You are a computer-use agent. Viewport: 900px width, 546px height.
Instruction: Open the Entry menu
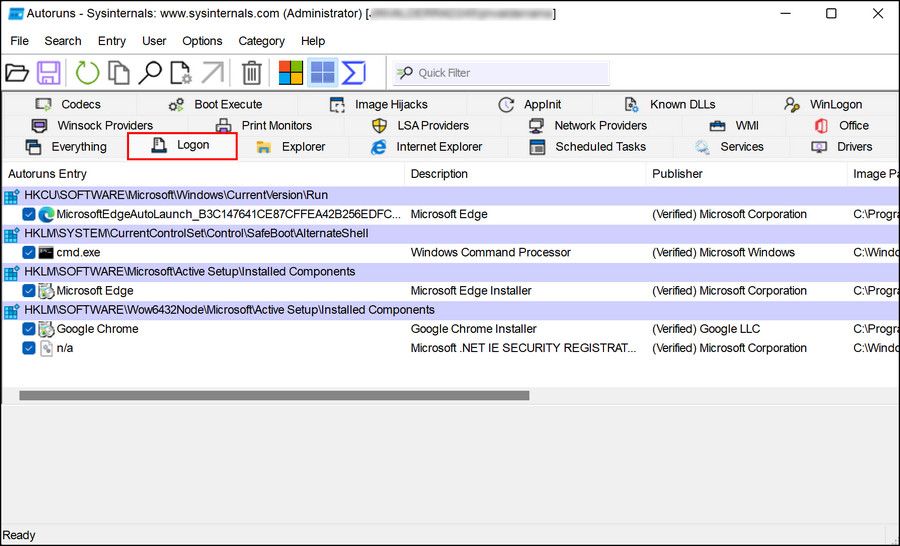(111, 41)
